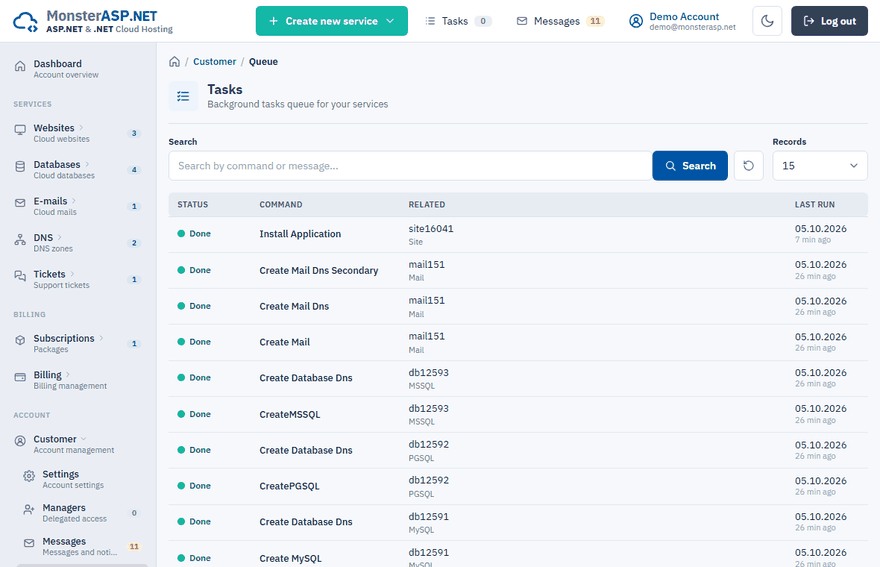Click the Demo Account avatar icon
This screenshot has height=567, width=880.
tap(636, 21)
